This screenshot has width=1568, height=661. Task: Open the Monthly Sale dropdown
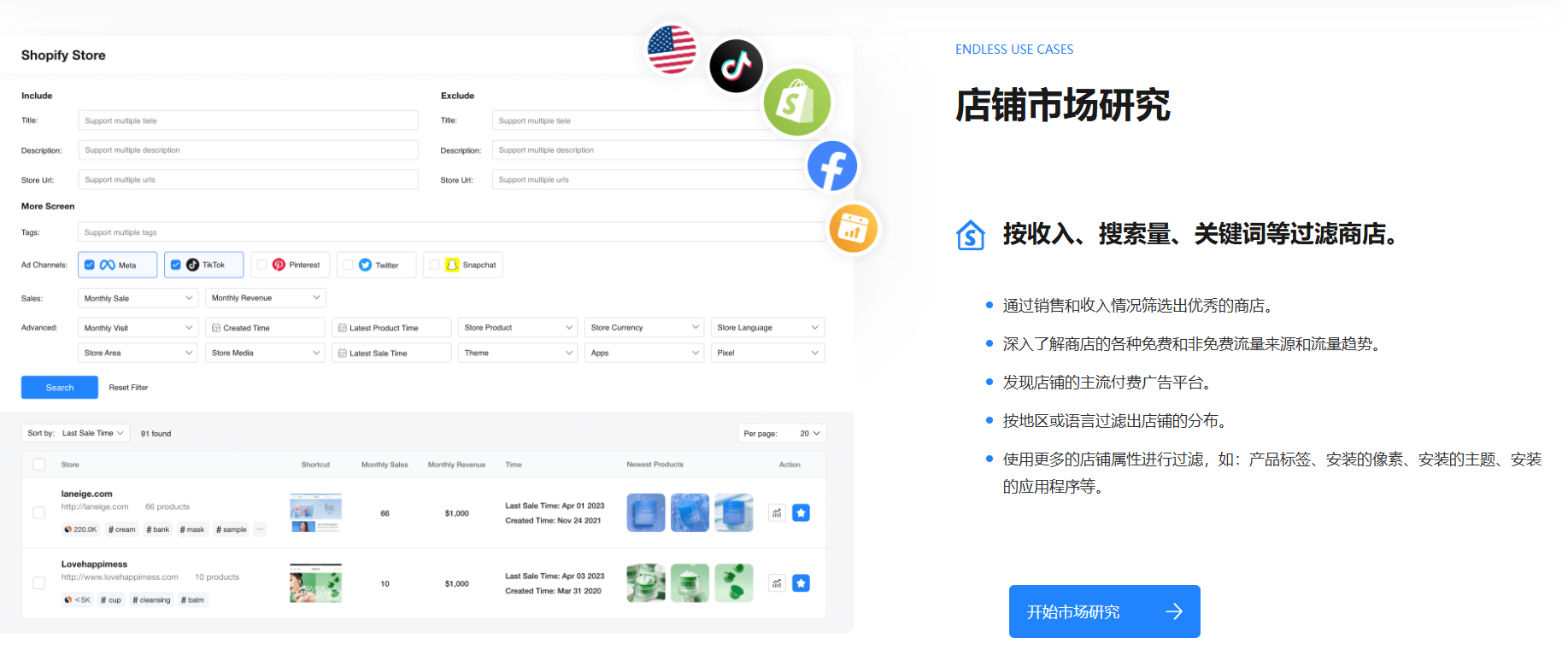(x=138, y=298)
